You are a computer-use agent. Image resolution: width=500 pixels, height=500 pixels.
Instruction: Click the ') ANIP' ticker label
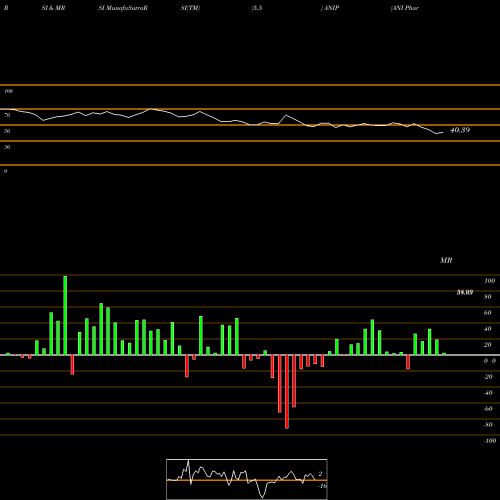click(330, 8)
